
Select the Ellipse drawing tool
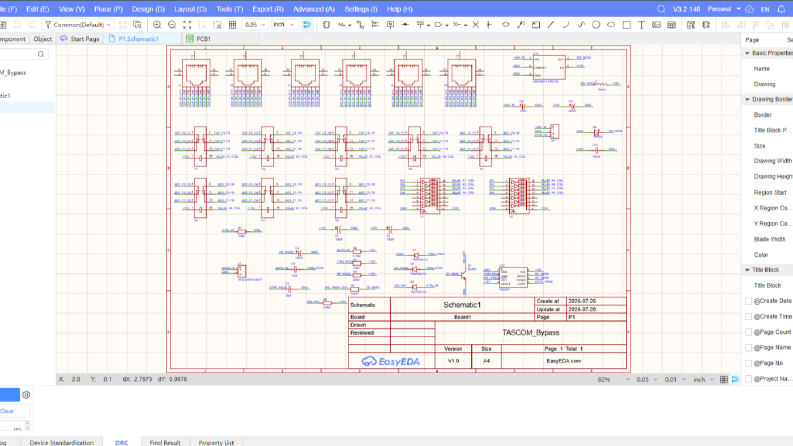[x=611, y=25]
